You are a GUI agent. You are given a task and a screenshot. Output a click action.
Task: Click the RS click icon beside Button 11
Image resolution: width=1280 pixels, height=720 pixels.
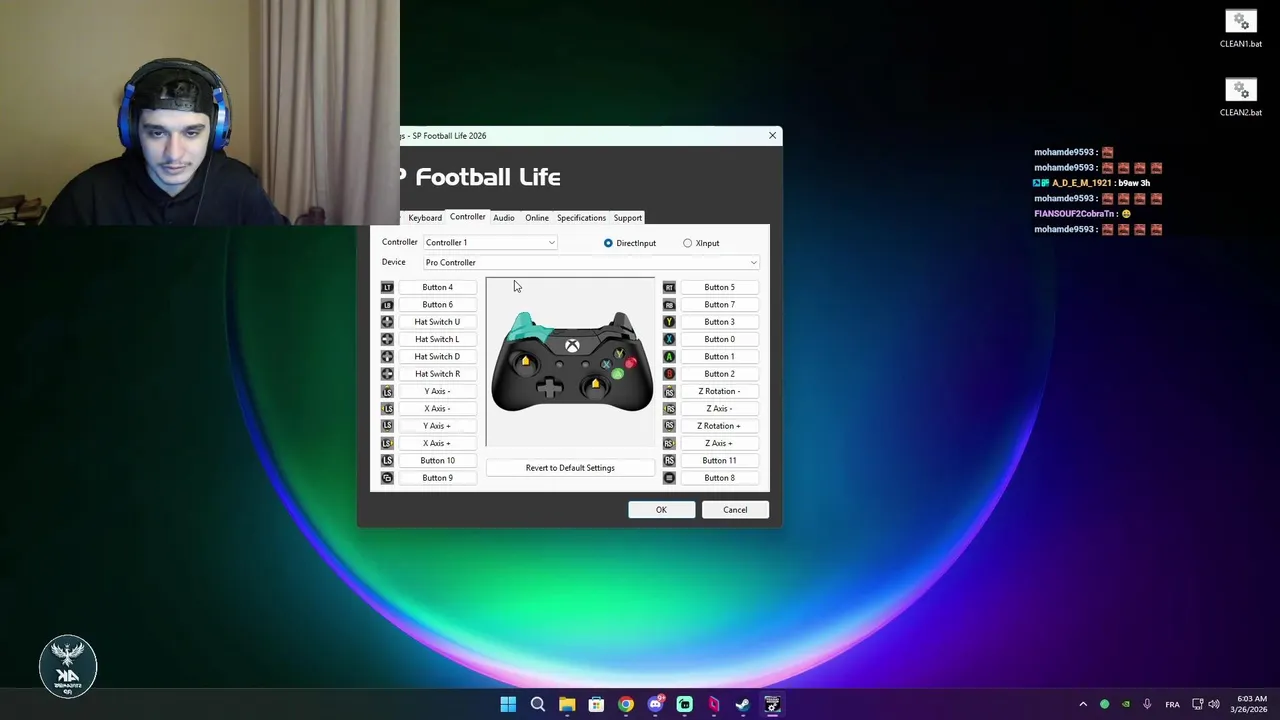pyautogui.click(x=669, y=460)
